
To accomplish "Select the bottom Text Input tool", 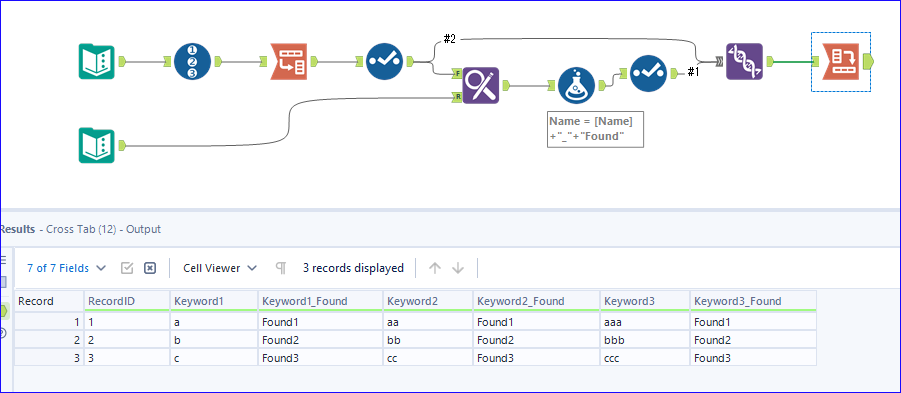I will click(96, 145).
